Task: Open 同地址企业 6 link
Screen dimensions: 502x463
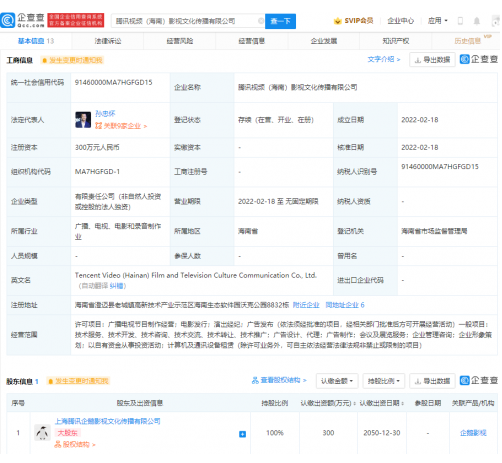Action: coord(345,305)
